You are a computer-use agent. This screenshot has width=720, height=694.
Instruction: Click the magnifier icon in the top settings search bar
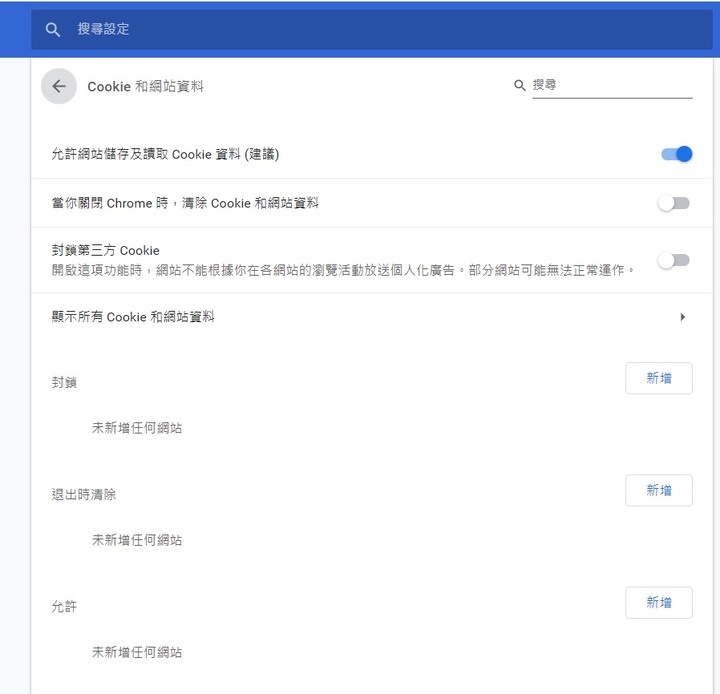53,29
